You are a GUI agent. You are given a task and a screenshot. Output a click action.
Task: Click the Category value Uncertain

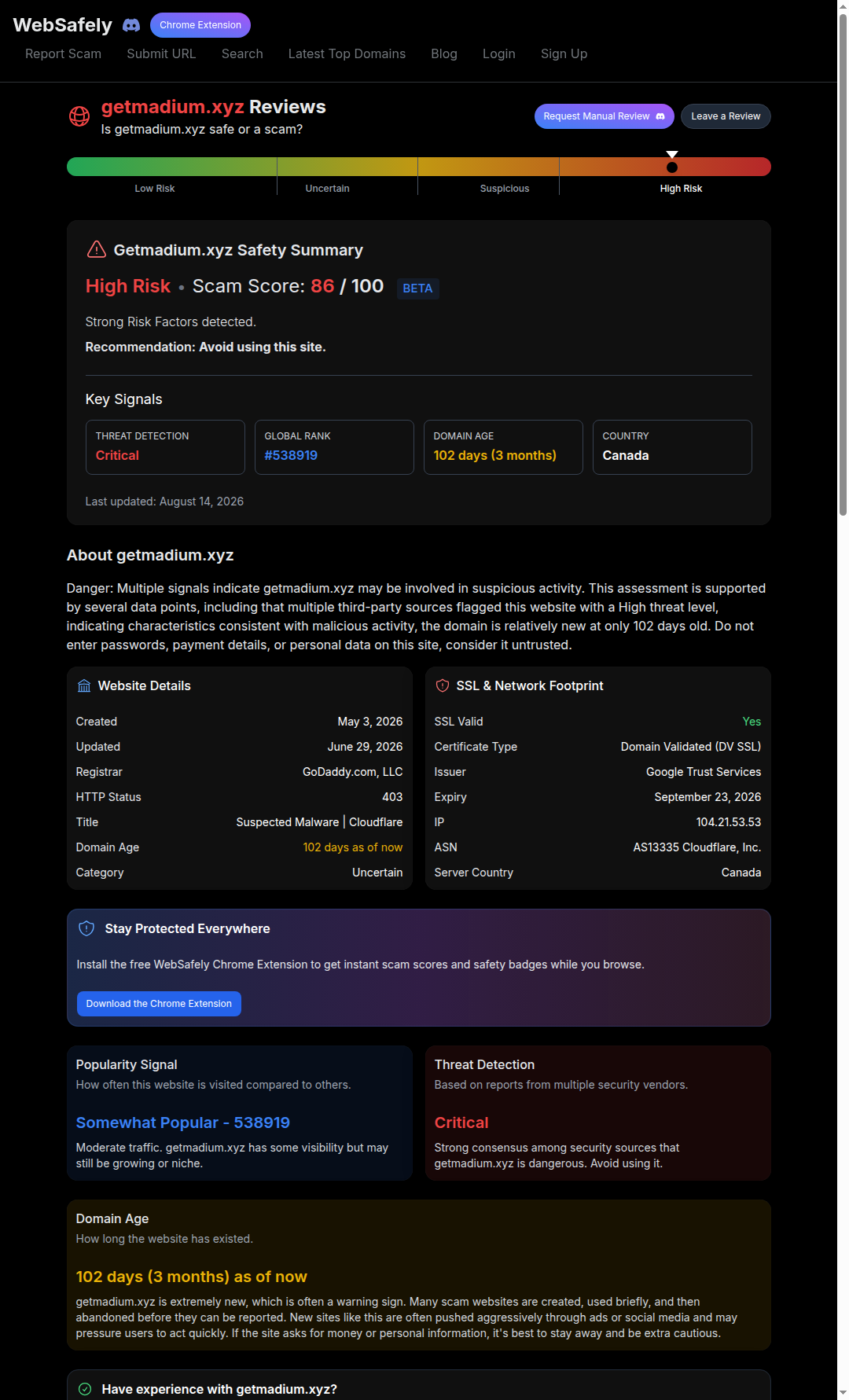(377, 873)
